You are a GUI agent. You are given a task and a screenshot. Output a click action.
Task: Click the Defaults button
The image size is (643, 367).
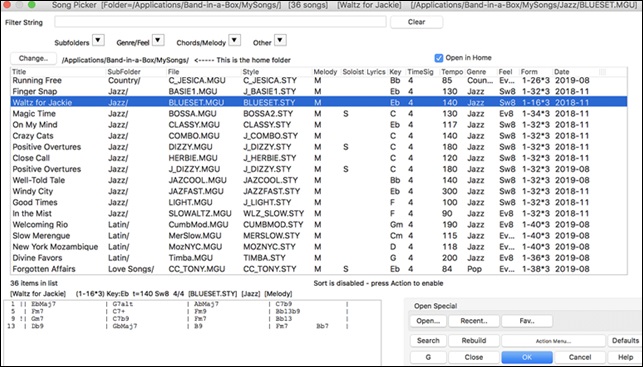[x=625, y=341]
